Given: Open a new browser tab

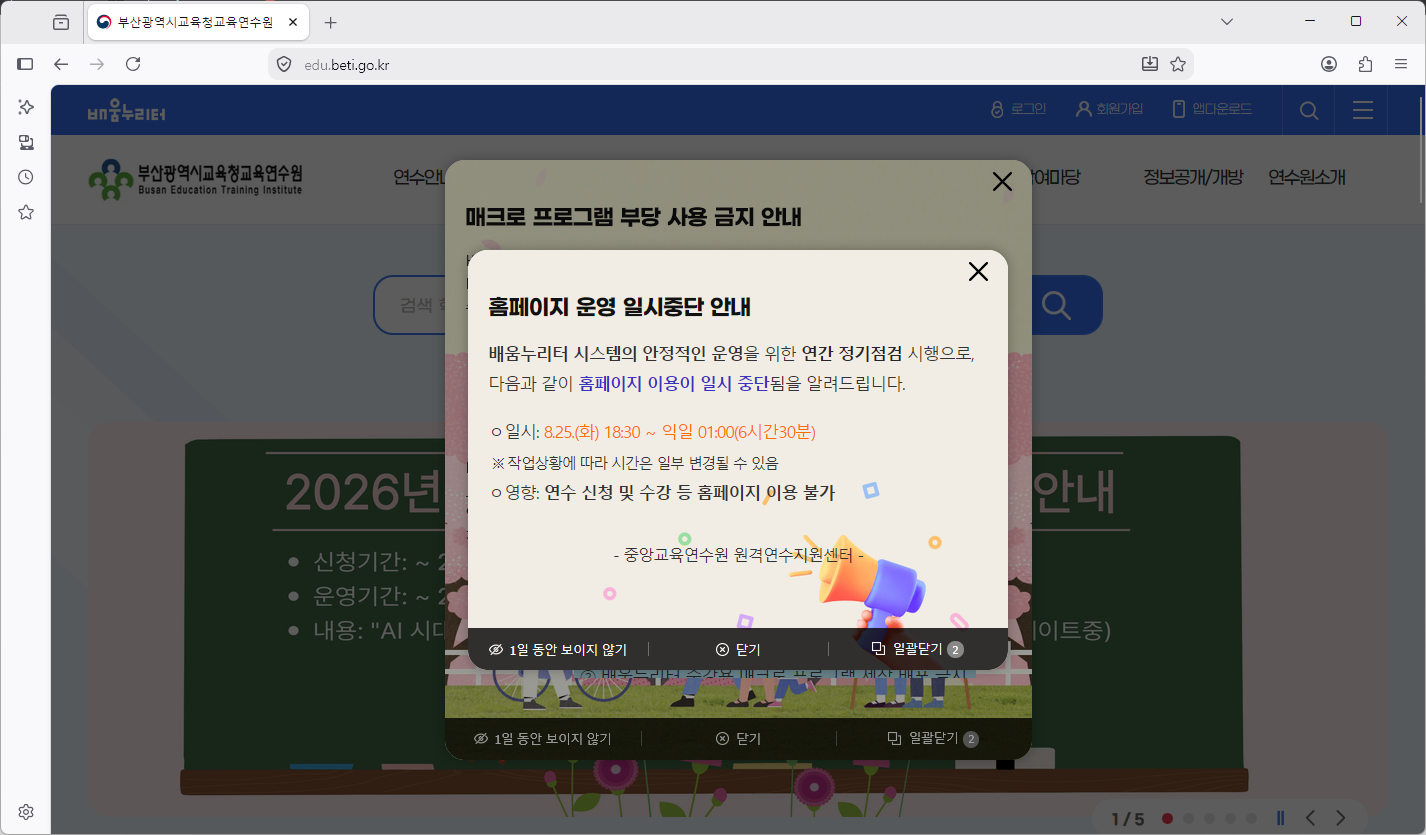Looking at the screenshot, I should pos(331,22).
